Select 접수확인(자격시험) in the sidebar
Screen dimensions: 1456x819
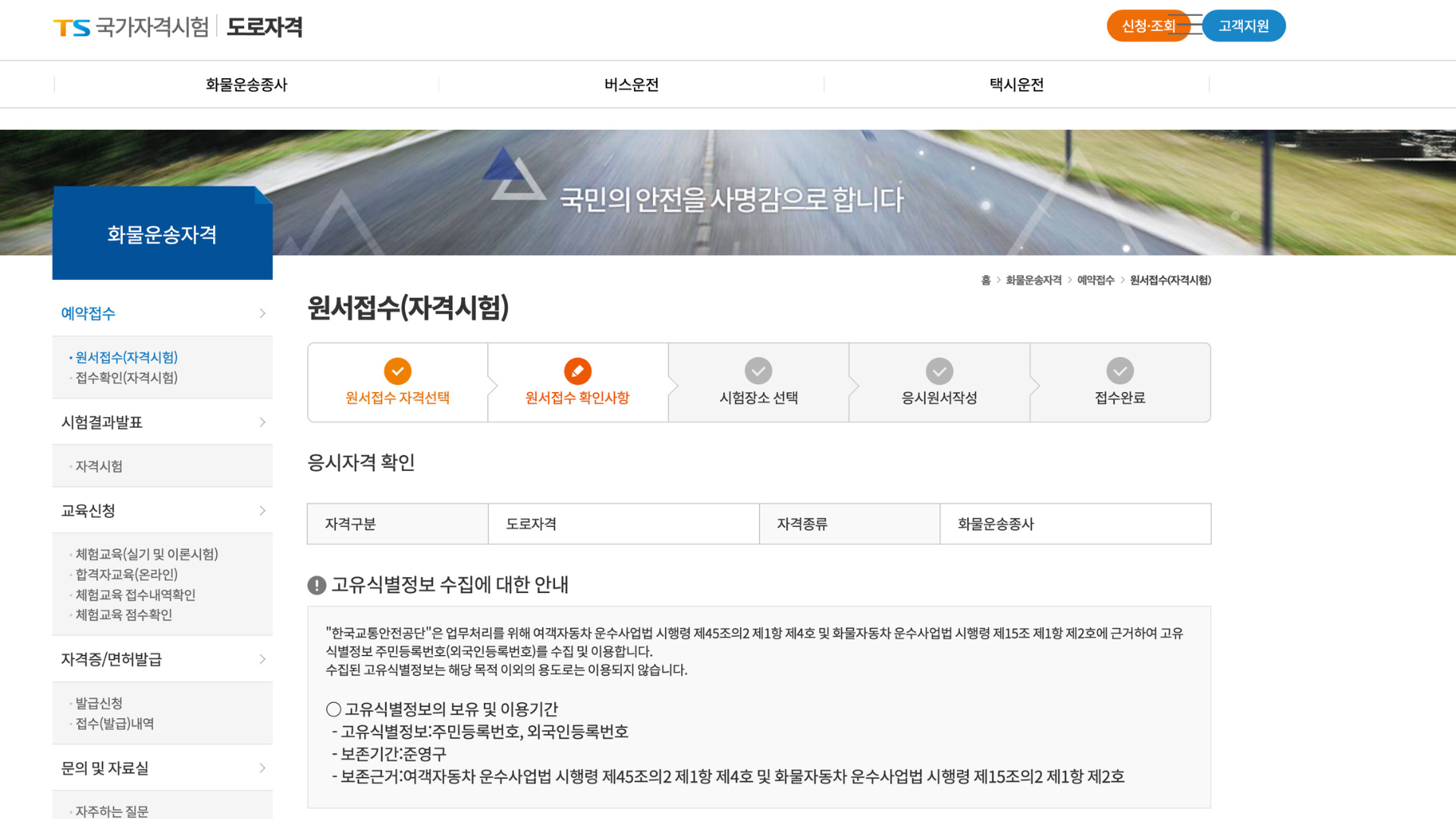pyautogui.click(x=127, y=378)
